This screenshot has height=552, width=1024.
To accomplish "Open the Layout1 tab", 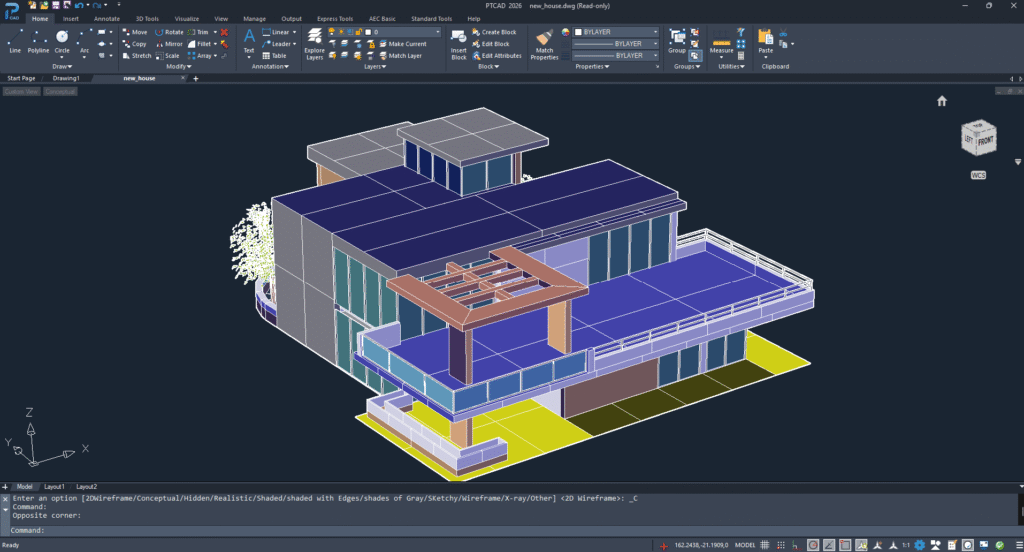I will point(54,487).
